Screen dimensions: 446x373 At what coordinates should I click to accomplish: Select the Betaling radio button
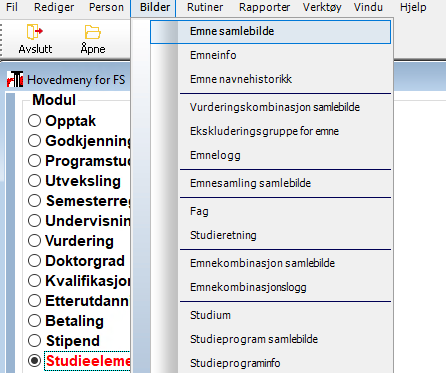click(34, 321)
